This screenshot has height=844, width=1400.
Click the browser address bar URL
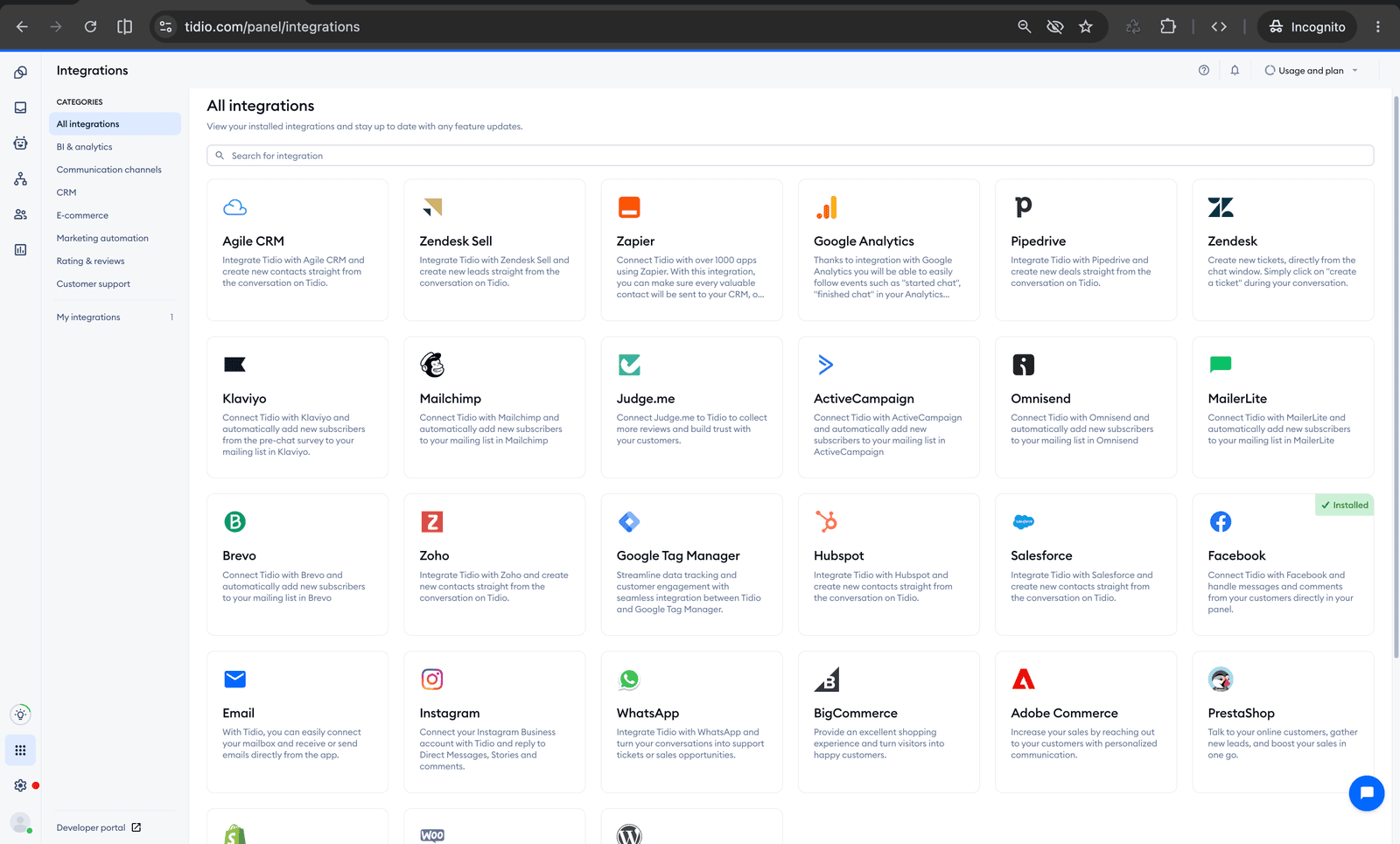[272, 27]
